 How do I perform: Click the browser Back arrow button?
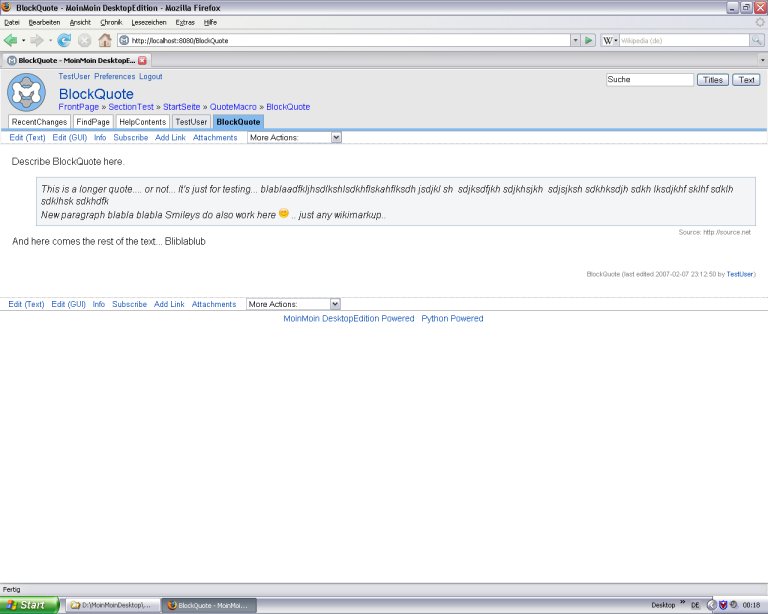[11, 40]
